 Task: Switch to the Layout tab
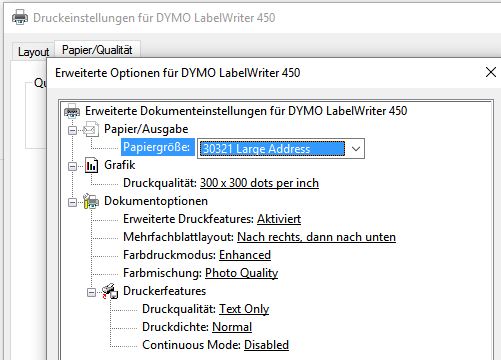click(x=33, y=52)
